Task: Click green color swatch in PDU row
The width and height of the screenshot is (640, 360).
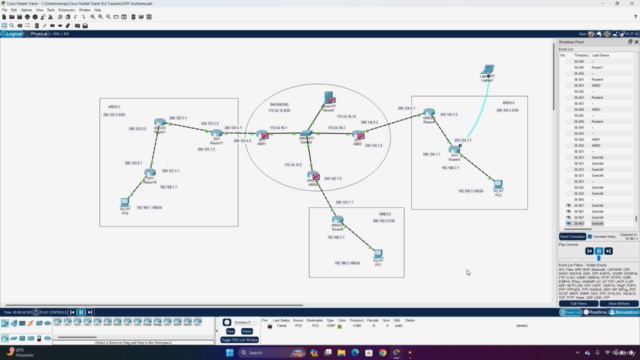Action: pos(340,326)
